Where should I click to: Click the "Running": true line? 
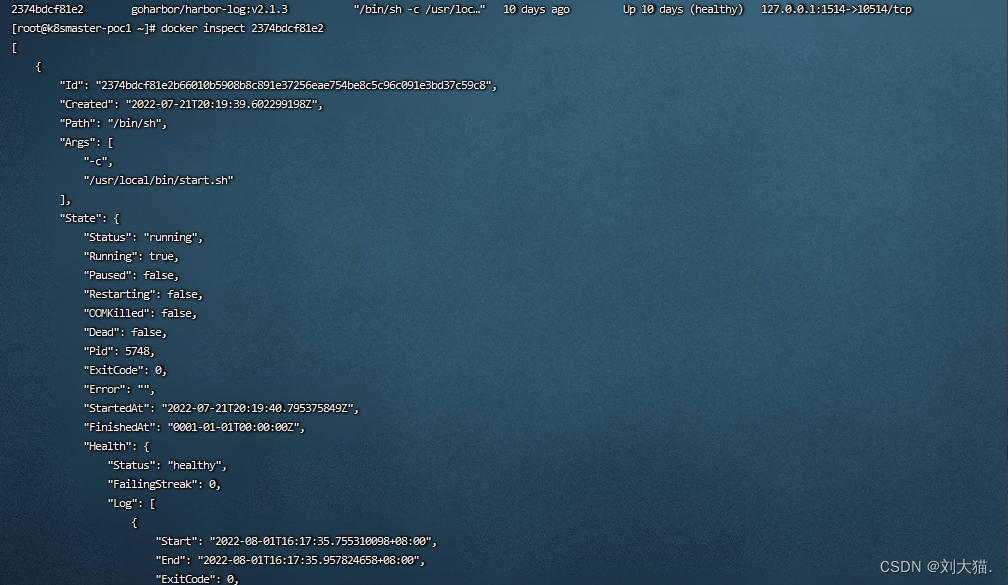click(131, 256)
